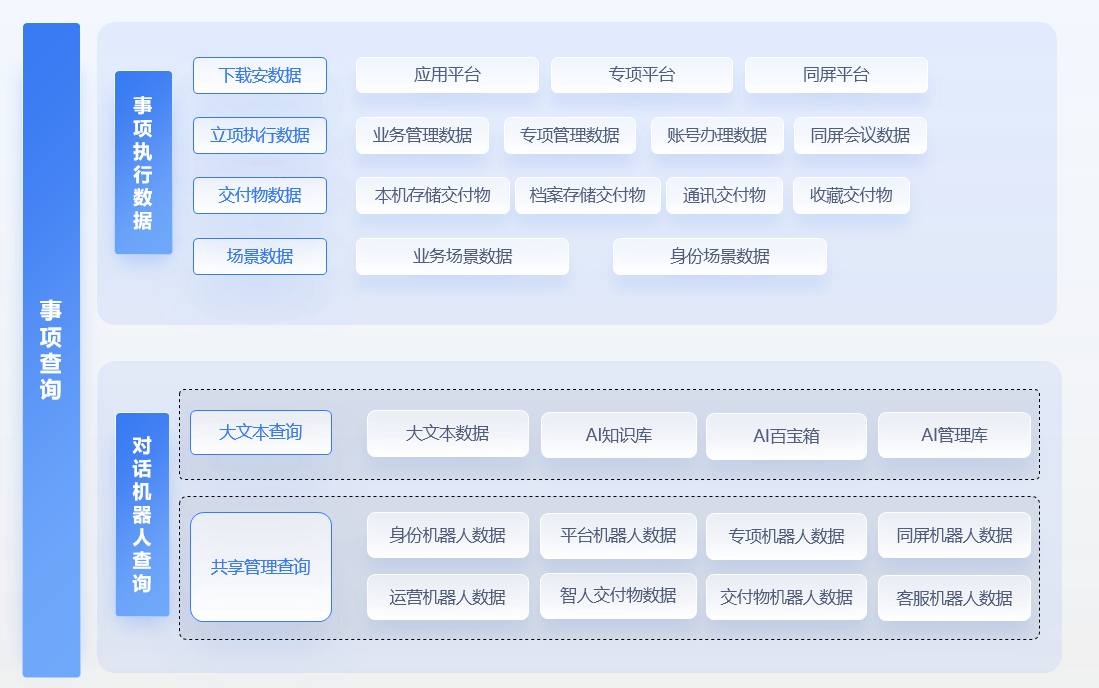The width and height of the screenshot is (1099, 688).
Task: Select the AI知识库 box
Action: 619,435
